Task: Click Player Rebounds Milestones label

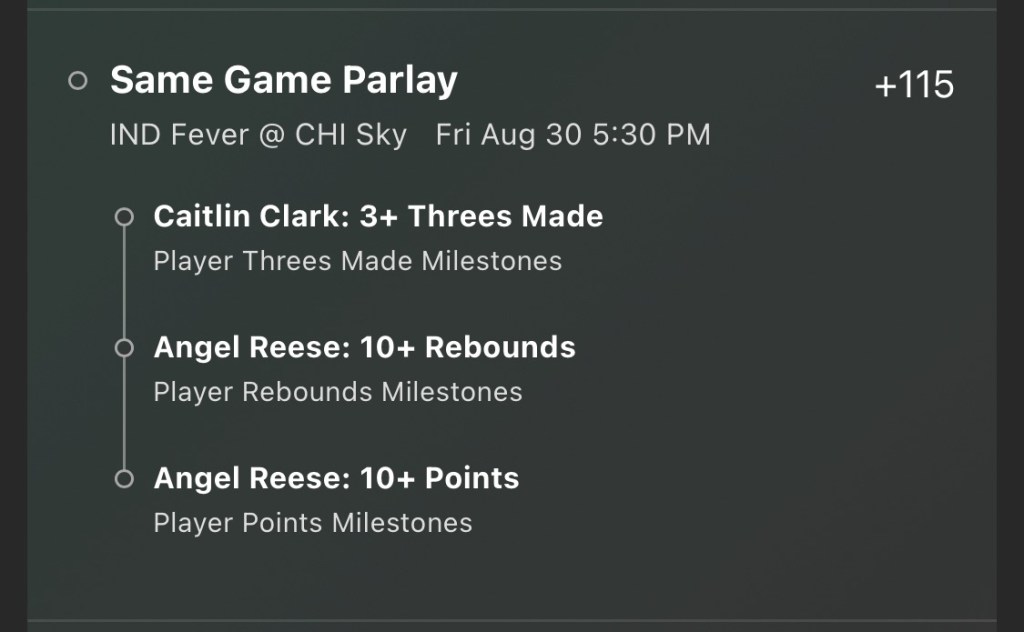Action: tap(337, 392)
